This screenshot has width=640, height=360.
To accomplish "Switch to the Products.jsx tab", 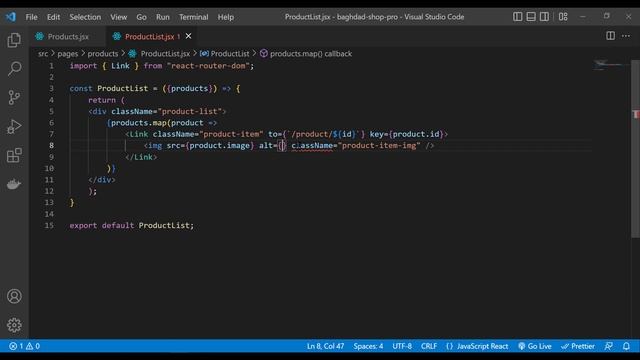I will (x=67, y=36).
